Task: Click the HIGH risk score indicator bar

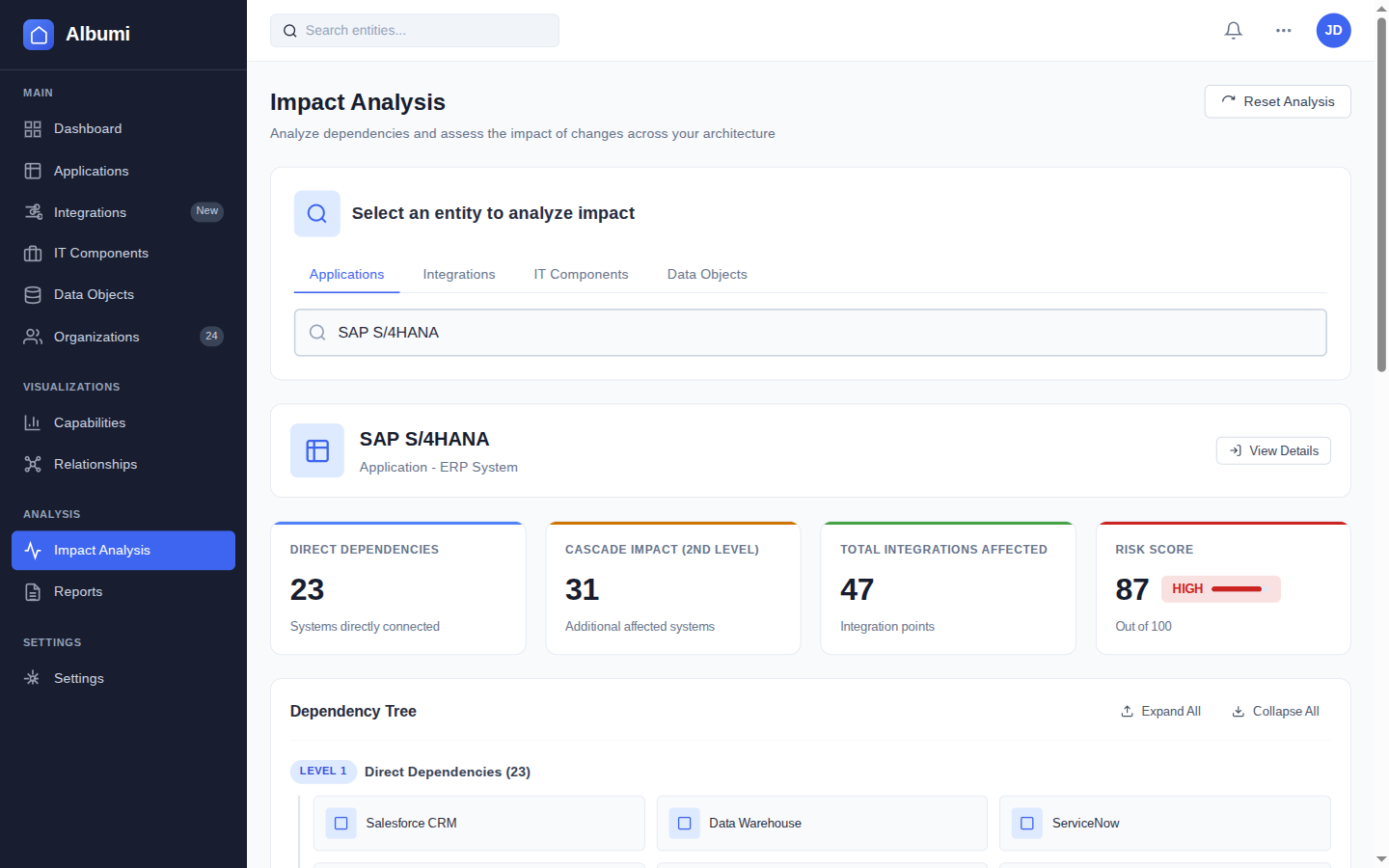Action: (x=1221, y=588)
